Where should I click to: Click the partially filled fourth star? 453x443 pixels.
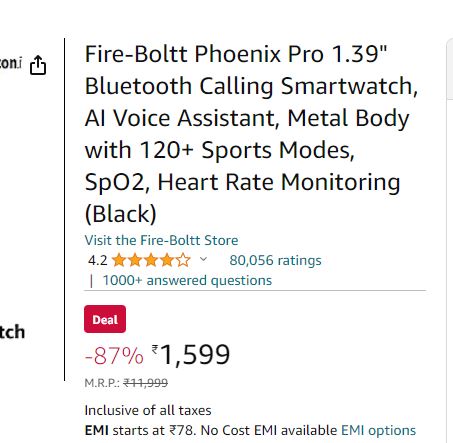(167, 260)
